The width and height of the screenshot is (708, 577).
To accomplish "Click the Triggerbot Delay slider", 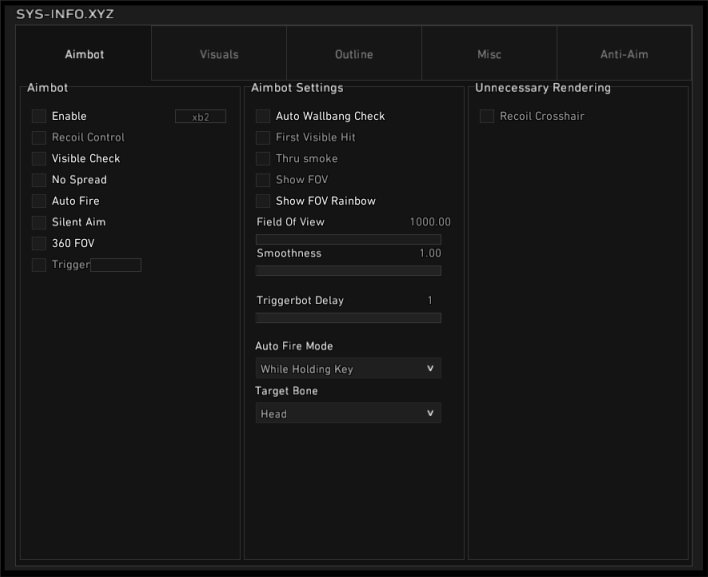I will [348, 318].
